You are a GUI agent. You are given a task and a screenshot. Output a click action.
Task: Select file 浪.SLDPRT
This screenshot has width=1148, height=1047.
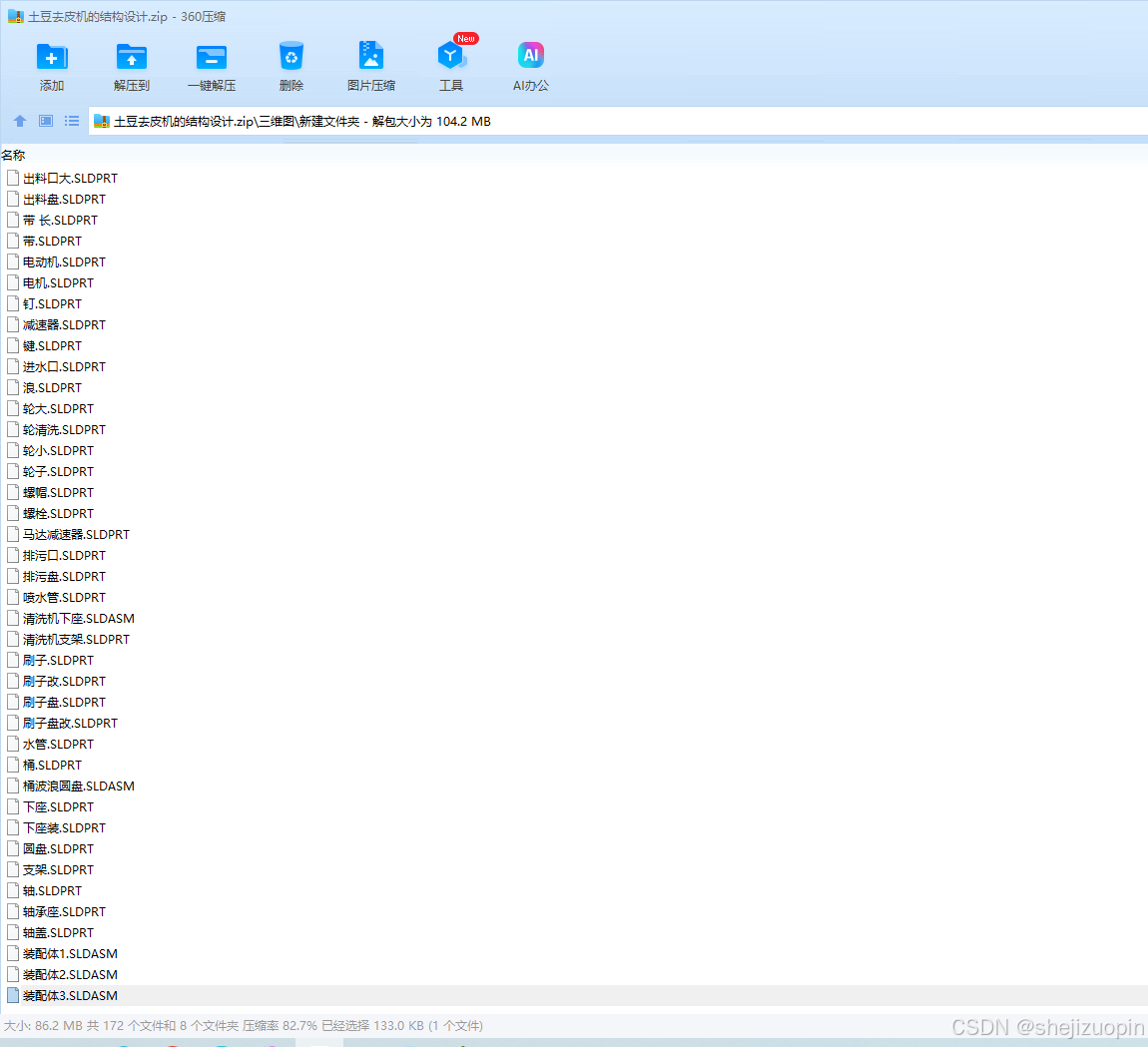click(52, 388)
